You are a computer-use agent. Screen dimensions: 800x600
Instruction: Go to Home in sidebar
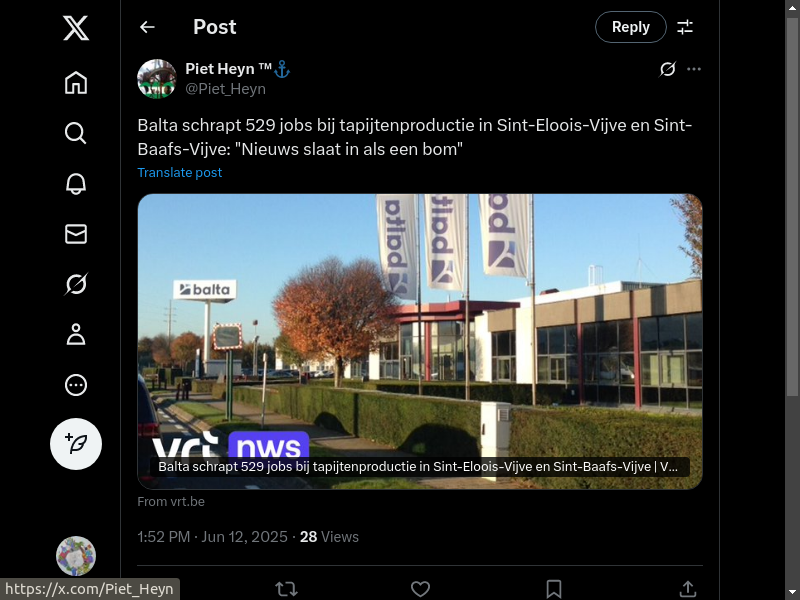[x=76, y=83]
